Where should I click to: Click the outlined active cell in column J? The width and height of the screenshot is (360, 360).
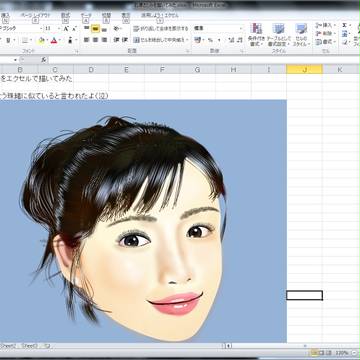coord(304,295)
